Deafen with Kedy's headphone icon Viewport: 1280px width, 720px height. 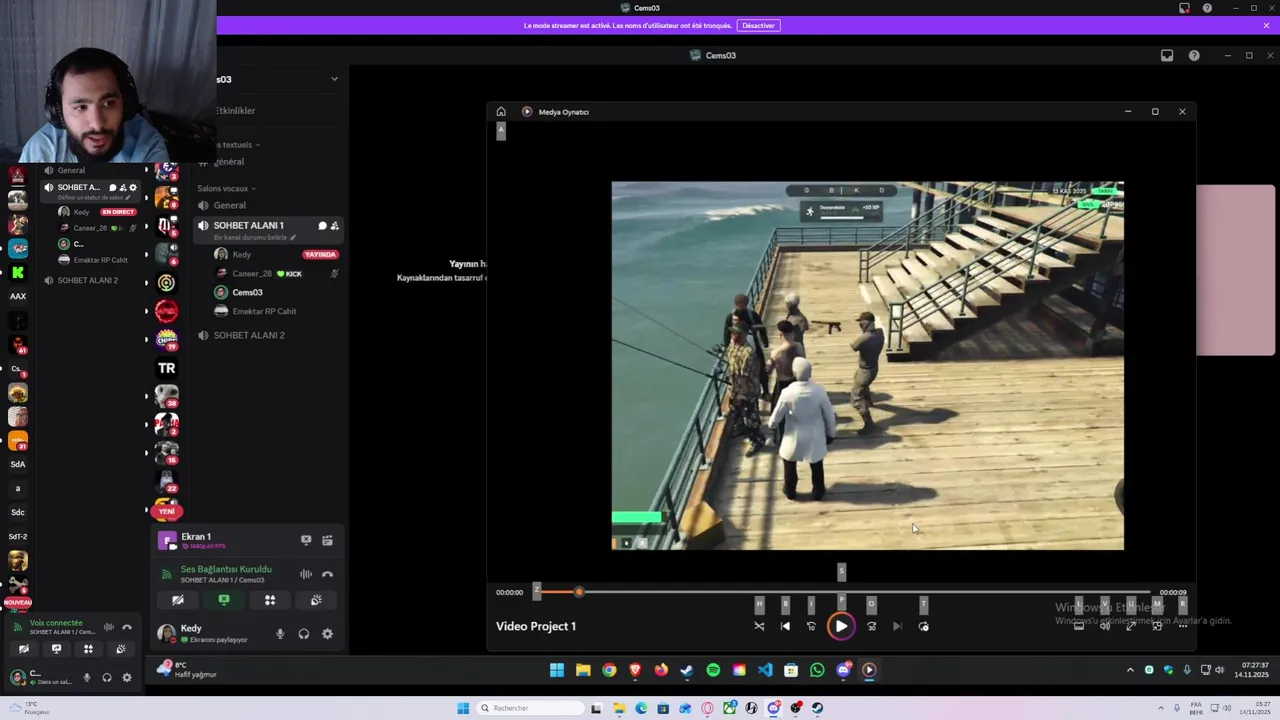[303, 633]
